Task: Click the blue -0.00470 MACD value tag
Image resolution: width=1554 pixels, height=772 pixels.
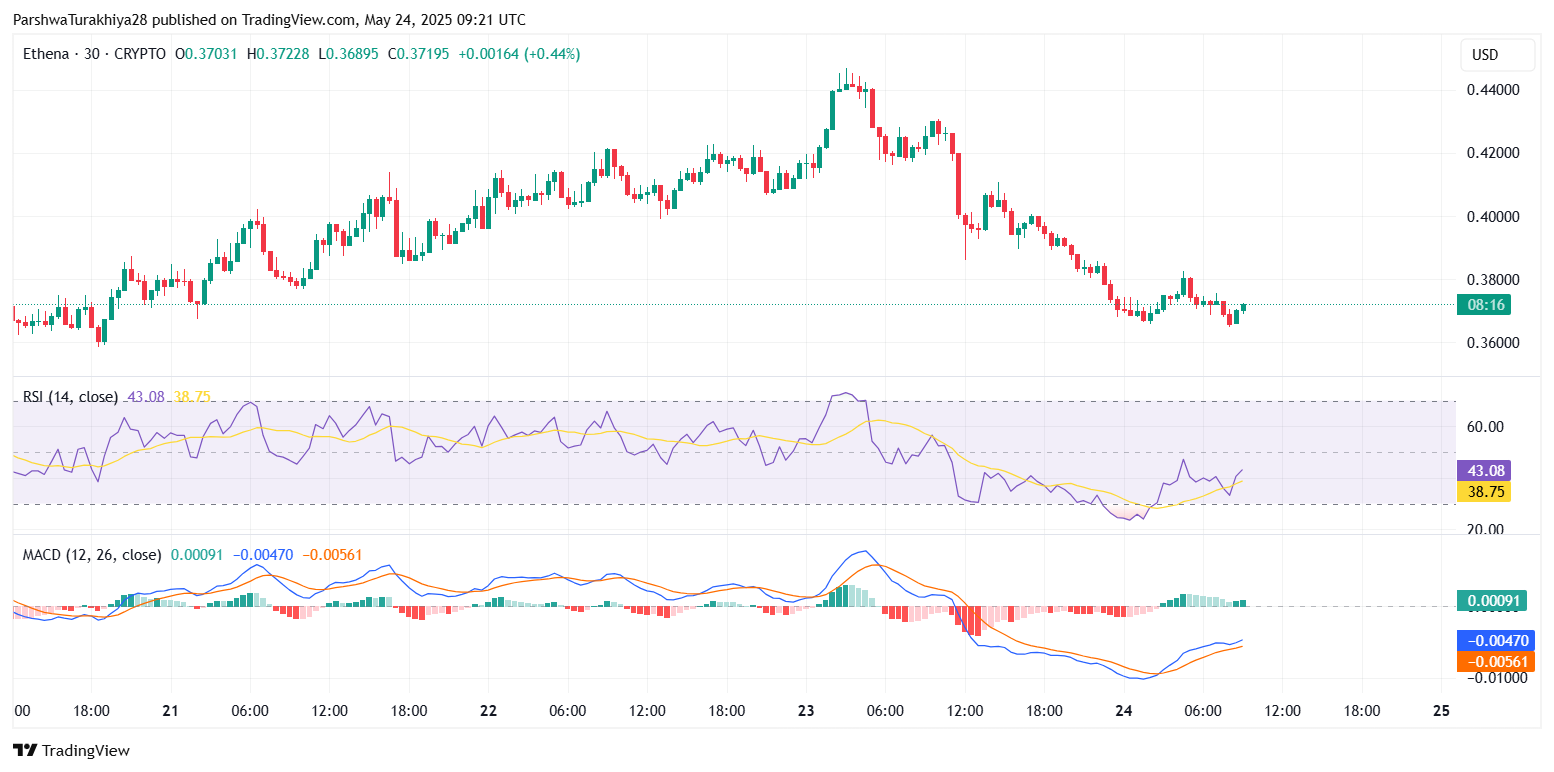Action: pyautogui.click(x=1493, y=640)
